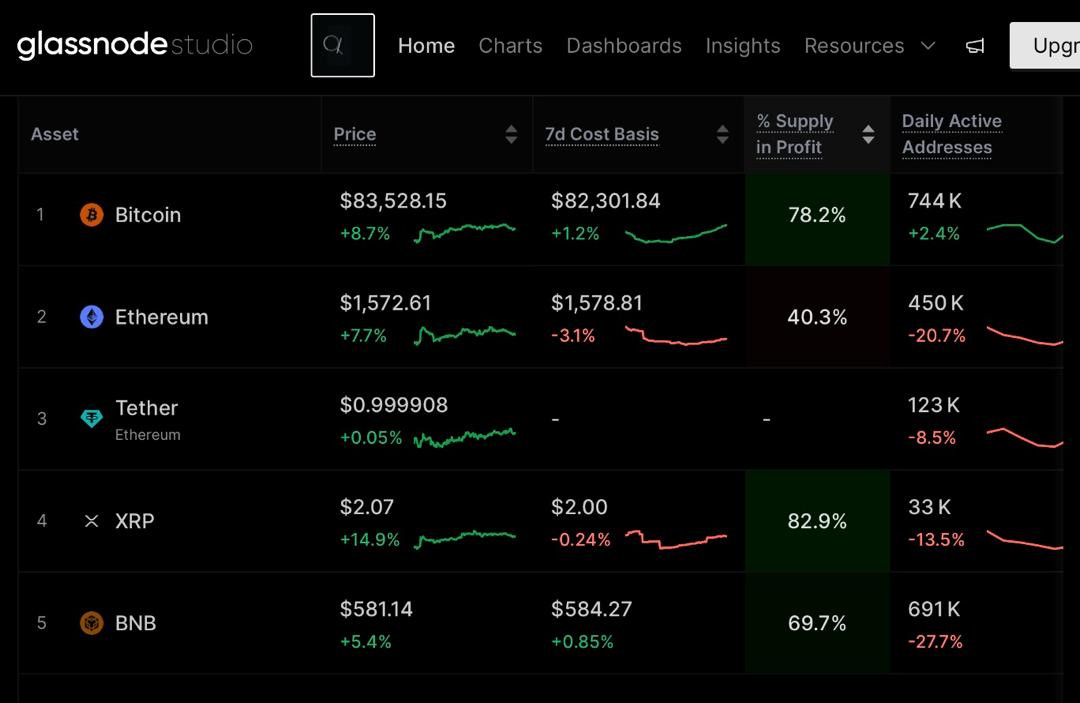Sort table by Price arrows
Screen dimensions: 1080x703
[x=511, y=134]
